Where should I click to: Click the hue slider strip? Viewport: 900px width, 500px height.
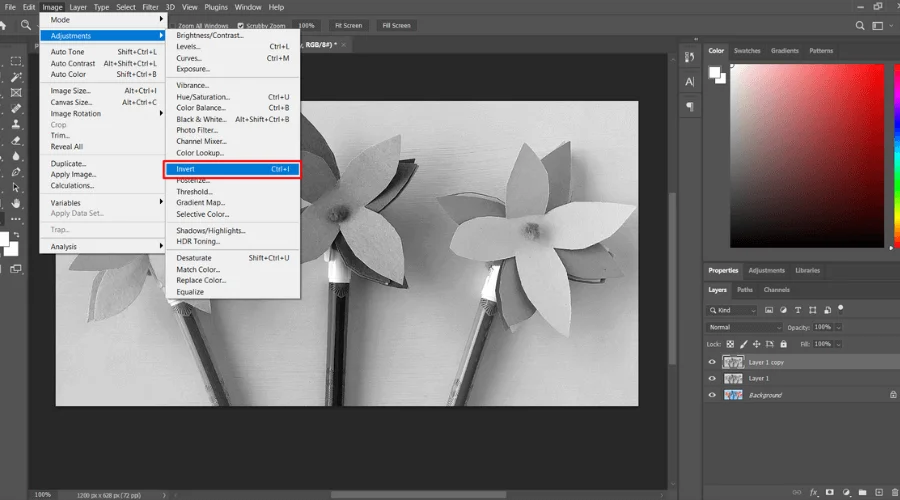tap(897, 156)
